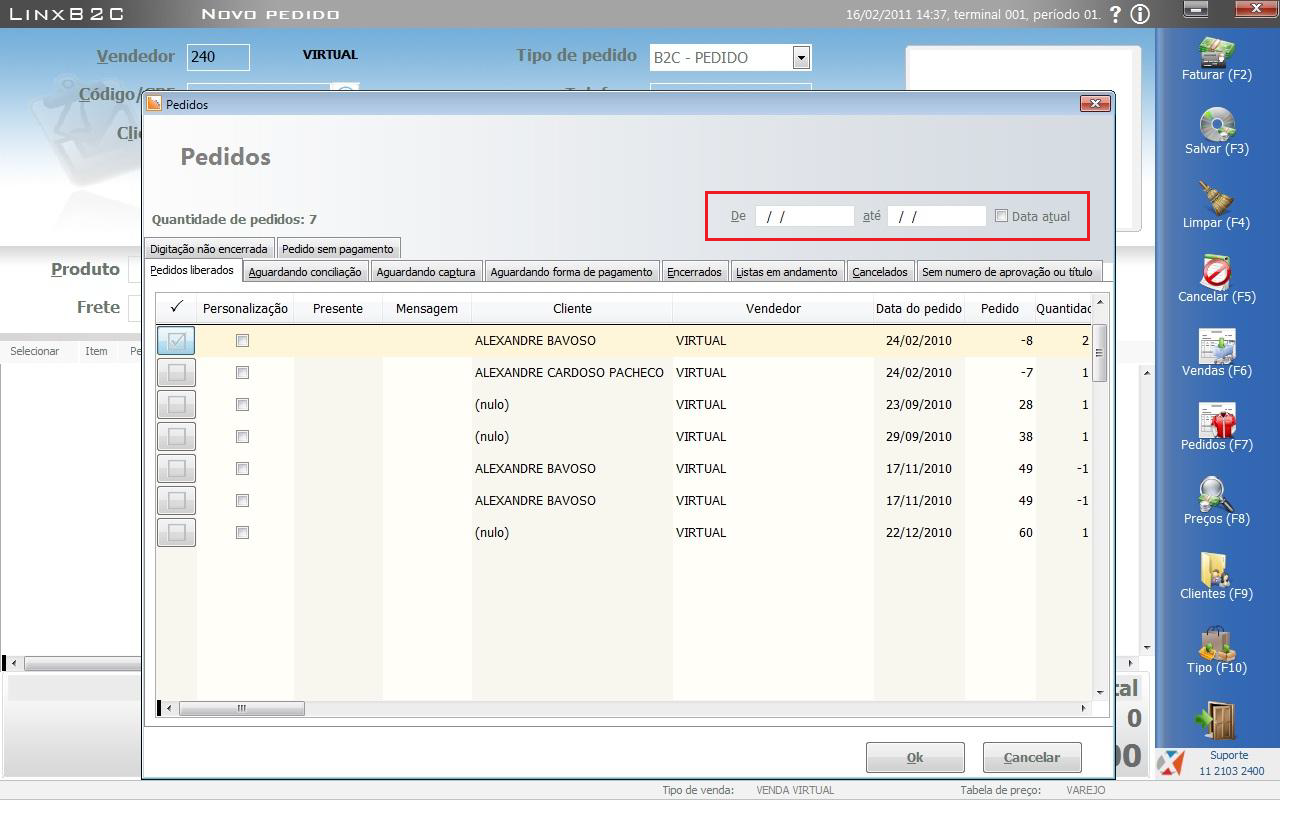Click the horizontal scrollbar thumb in grid

pos(241,709)
